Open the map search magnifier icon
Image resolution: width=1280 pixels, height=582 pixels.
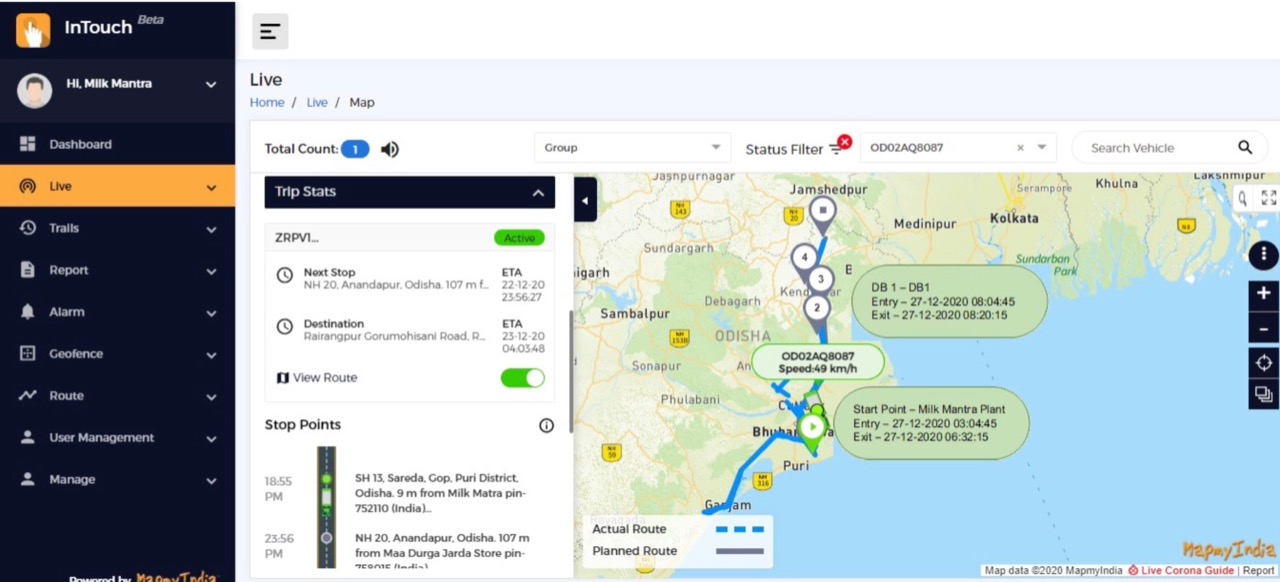coord(1242,198)
